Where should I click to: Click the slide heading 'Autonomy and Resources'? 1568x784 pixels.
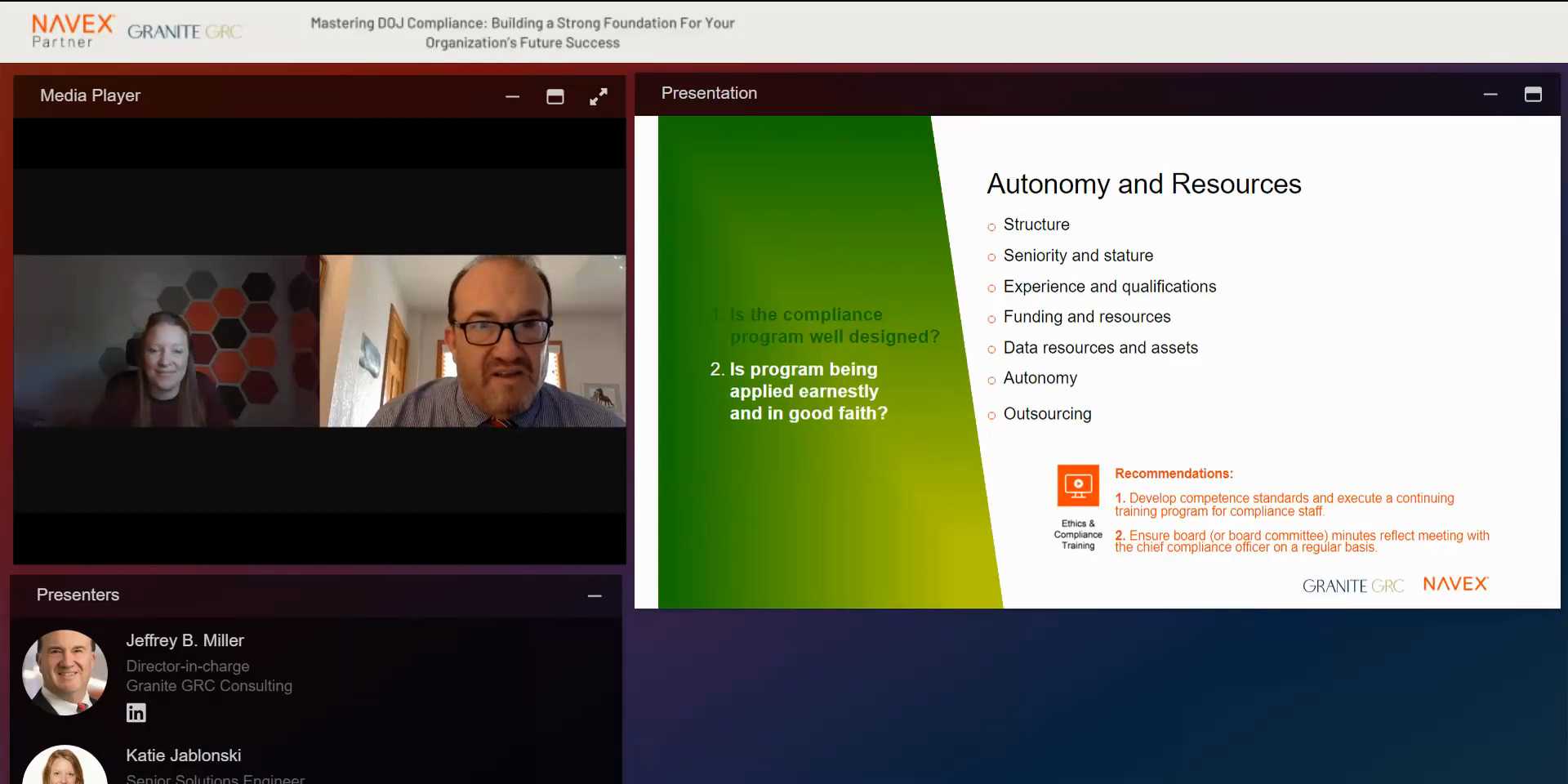(x=1144, y=184)
